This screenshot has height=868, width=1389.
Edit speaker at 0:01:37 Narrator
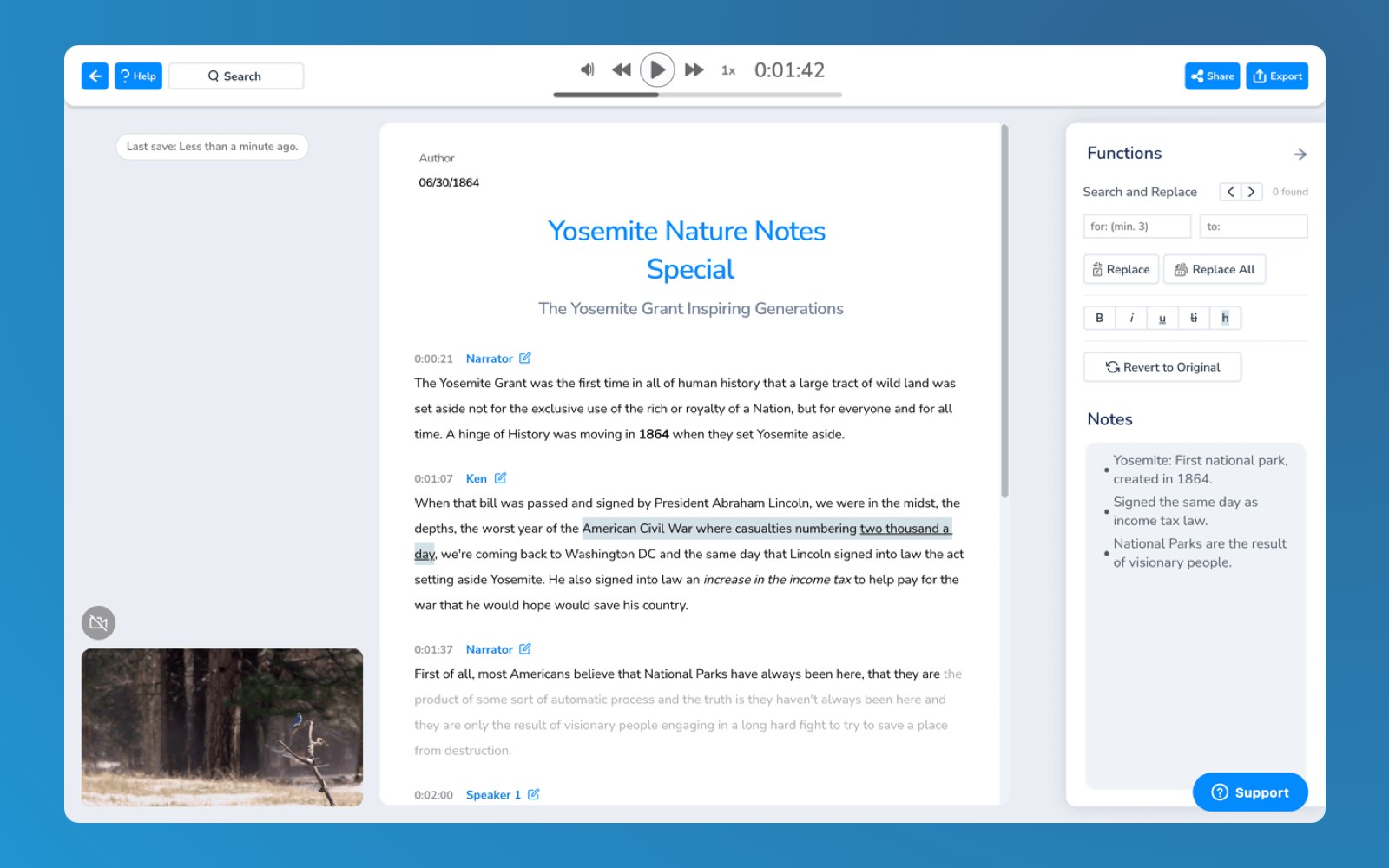point(525,648)
